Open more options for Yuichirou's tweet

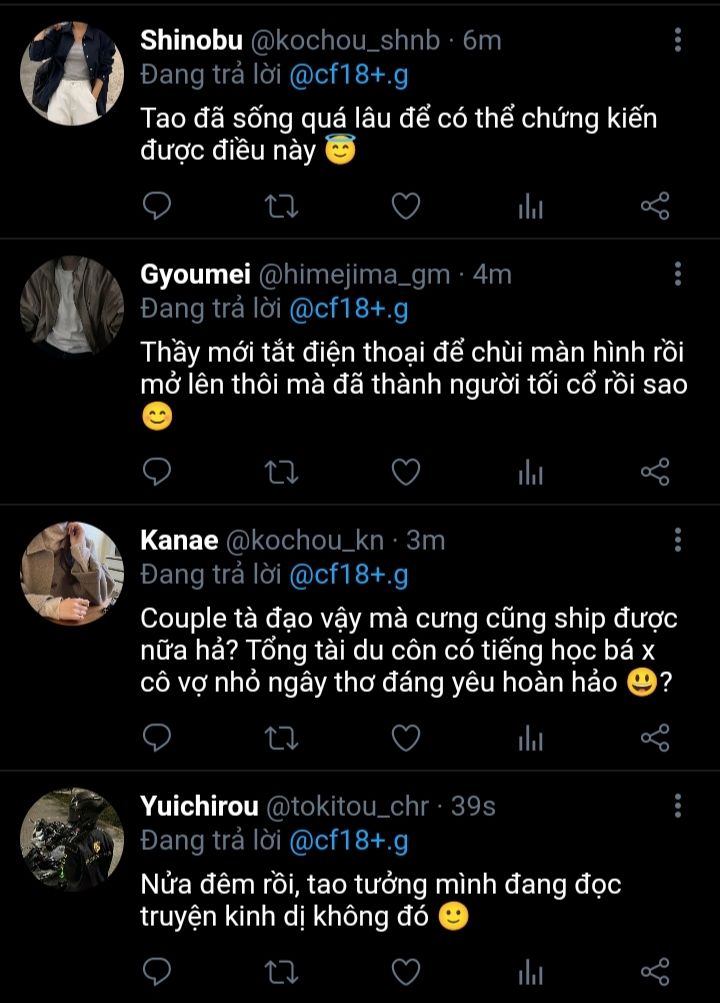click(x=678, y=806)
